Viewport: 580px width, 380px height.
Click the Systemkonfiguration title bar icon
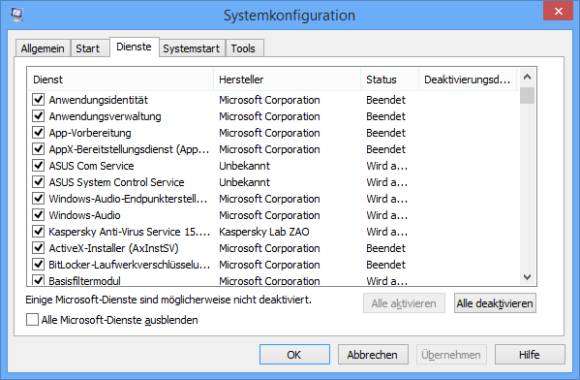[x=17, y=14]
